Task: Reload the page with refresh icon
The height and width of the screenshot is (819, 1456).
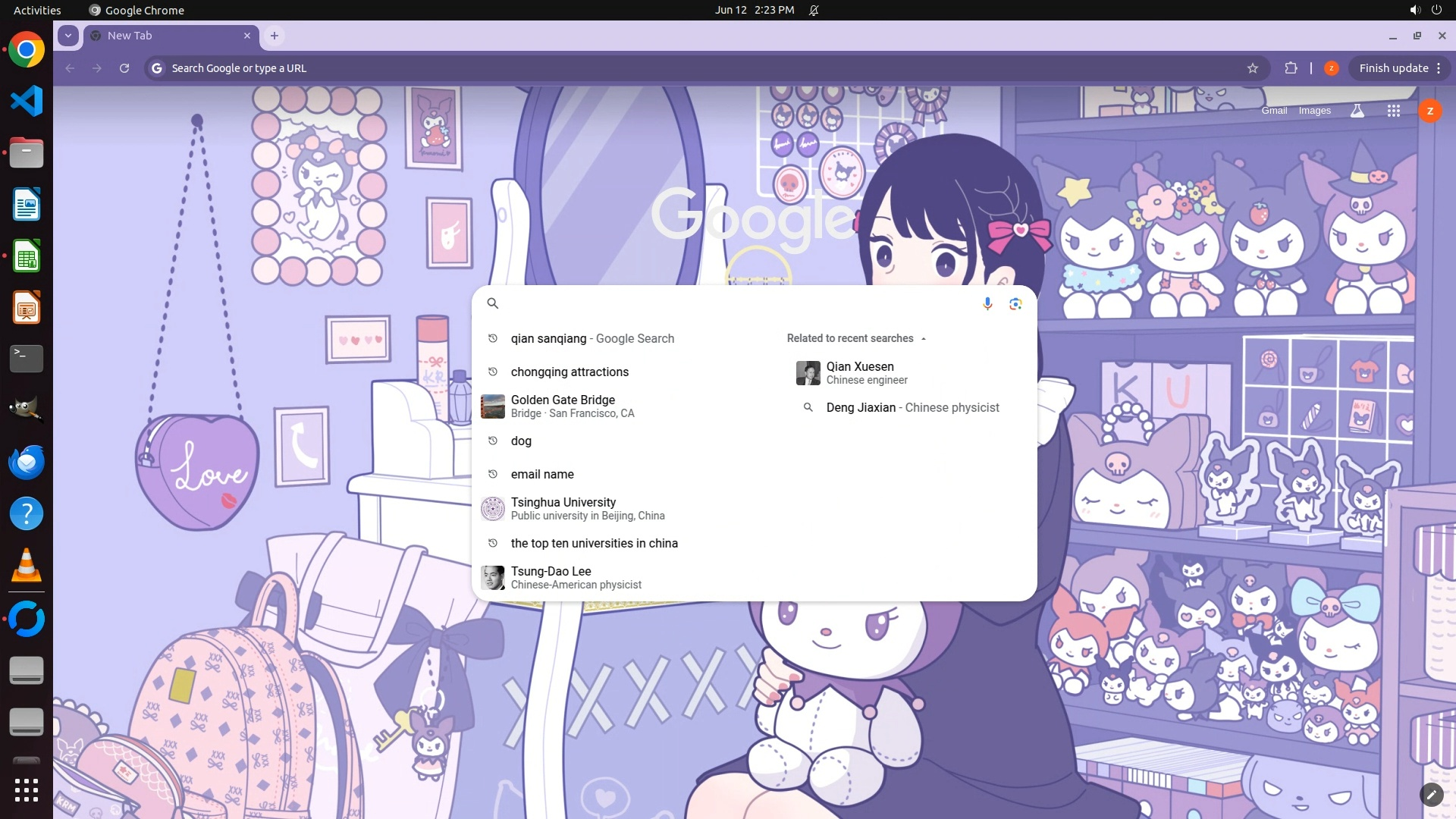Action: click(x=124, y=68)
